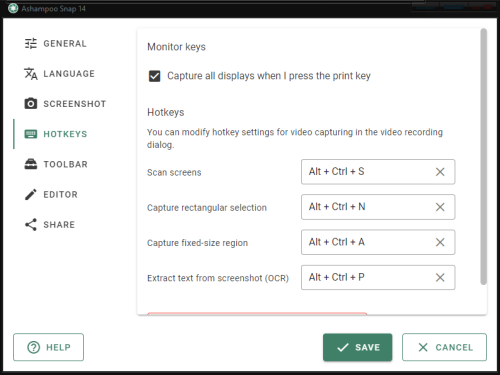Focus the Alt + Ctrl + S hotkey field

(367, 172)
